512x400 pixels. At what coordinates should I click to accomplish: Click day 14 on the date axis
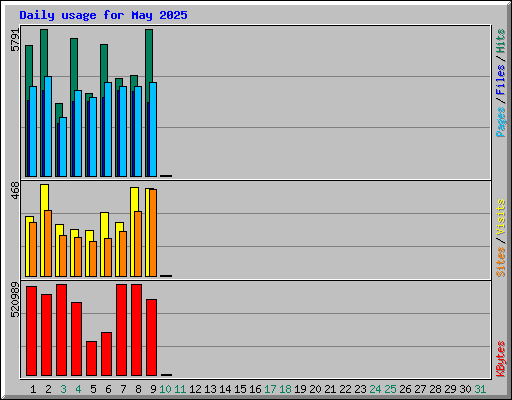point(225,389)
